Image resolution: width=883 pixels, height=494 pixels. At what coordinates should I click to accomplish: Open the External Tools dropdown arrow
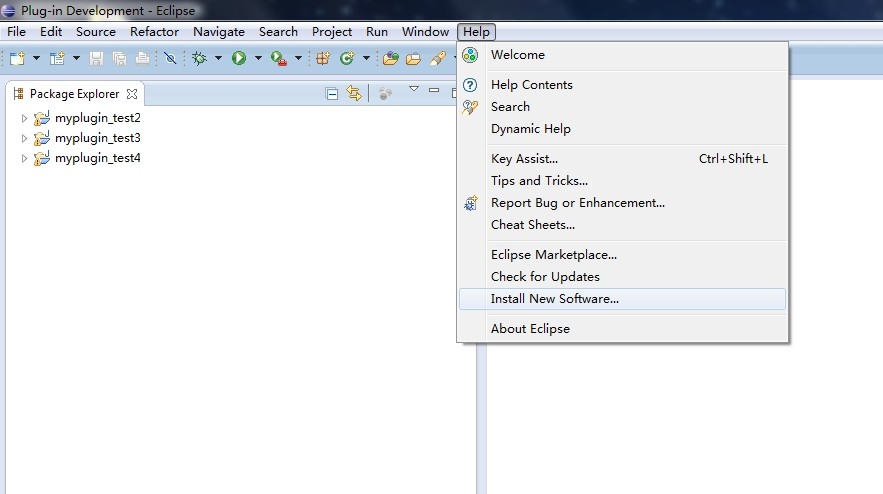point(298,58)
